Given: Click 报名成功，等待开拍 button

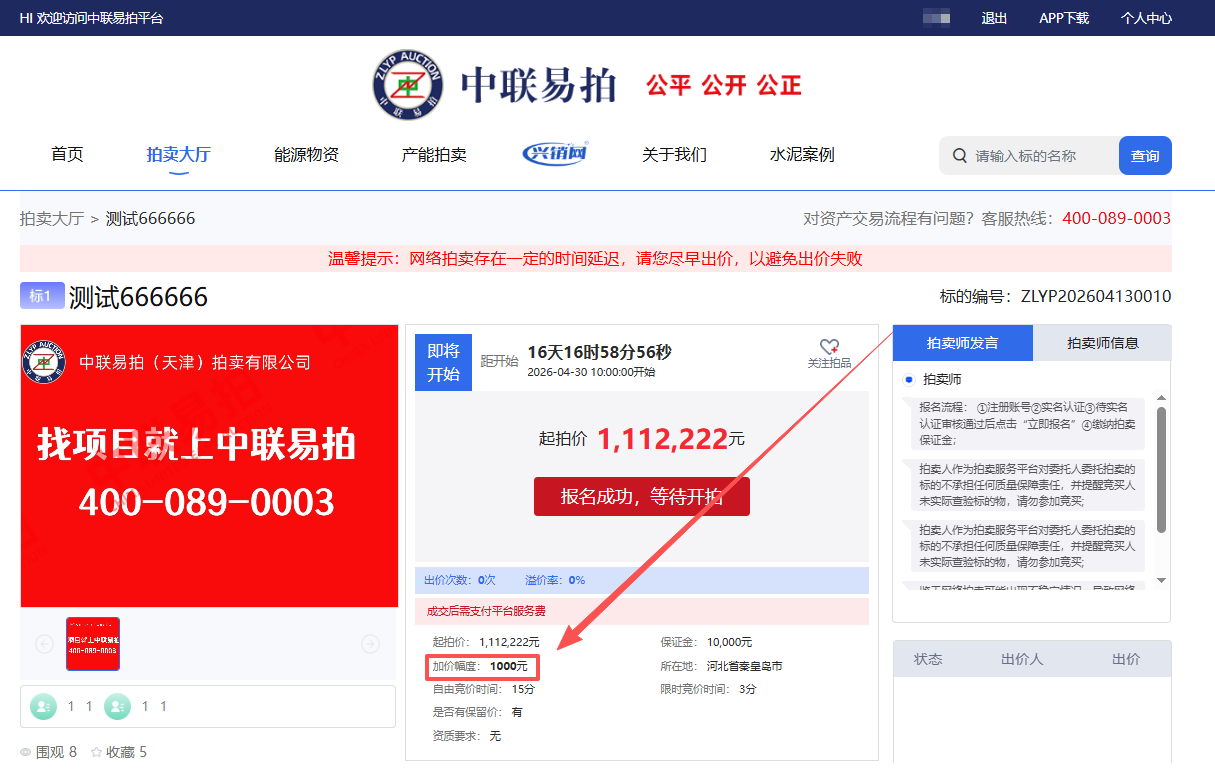Looking at the screenshot, I should (642, 497).
